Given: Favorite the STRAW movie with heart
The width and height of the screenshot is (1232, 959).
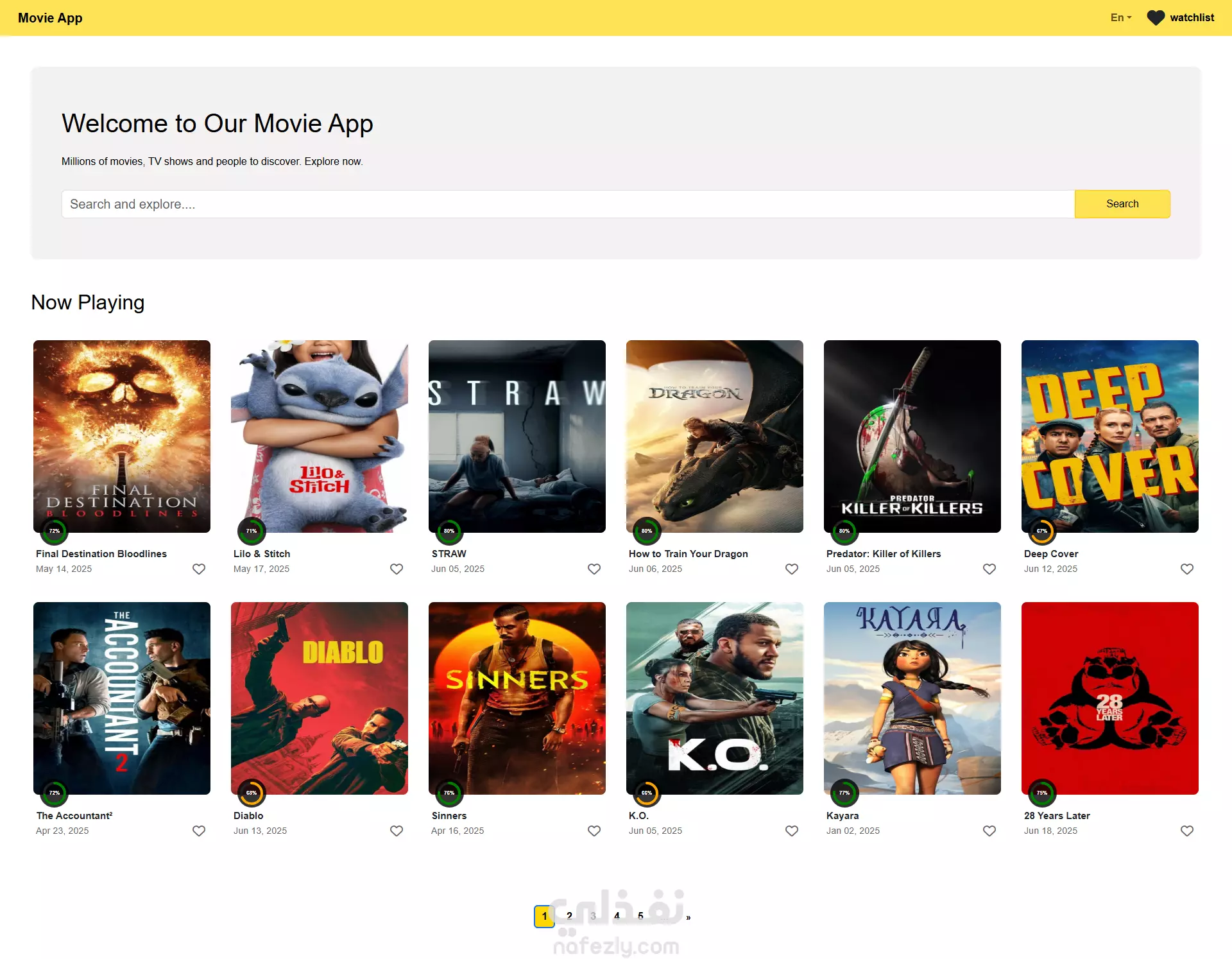Looking at the screenshot, I should point(594,569).
